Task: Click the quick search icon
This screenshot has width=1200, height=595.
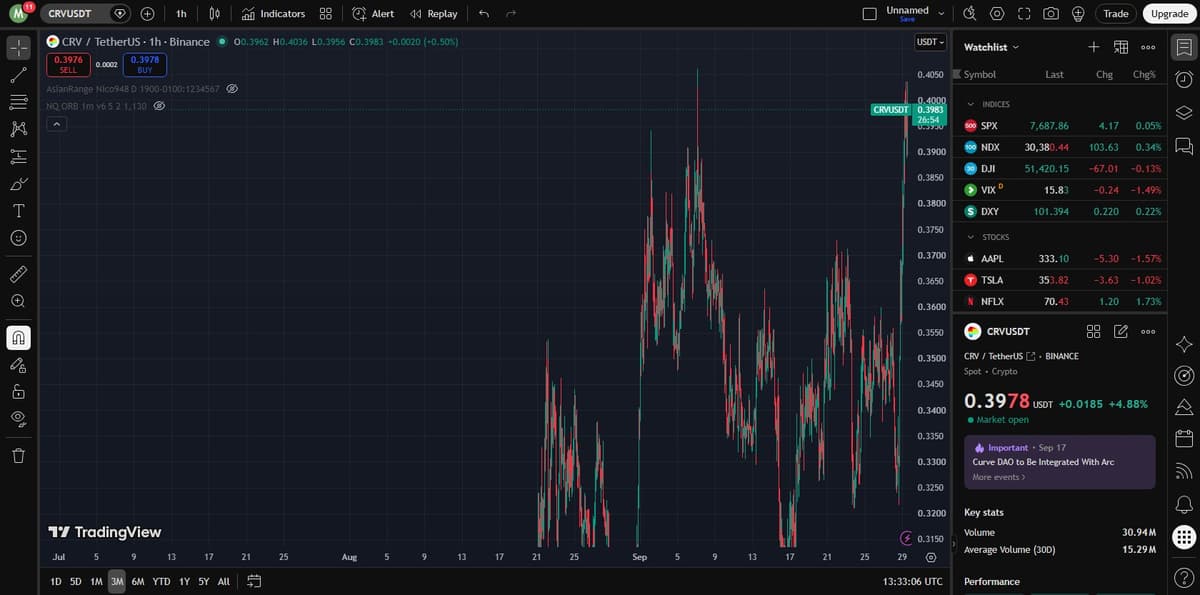Action: tap(970, 14)
